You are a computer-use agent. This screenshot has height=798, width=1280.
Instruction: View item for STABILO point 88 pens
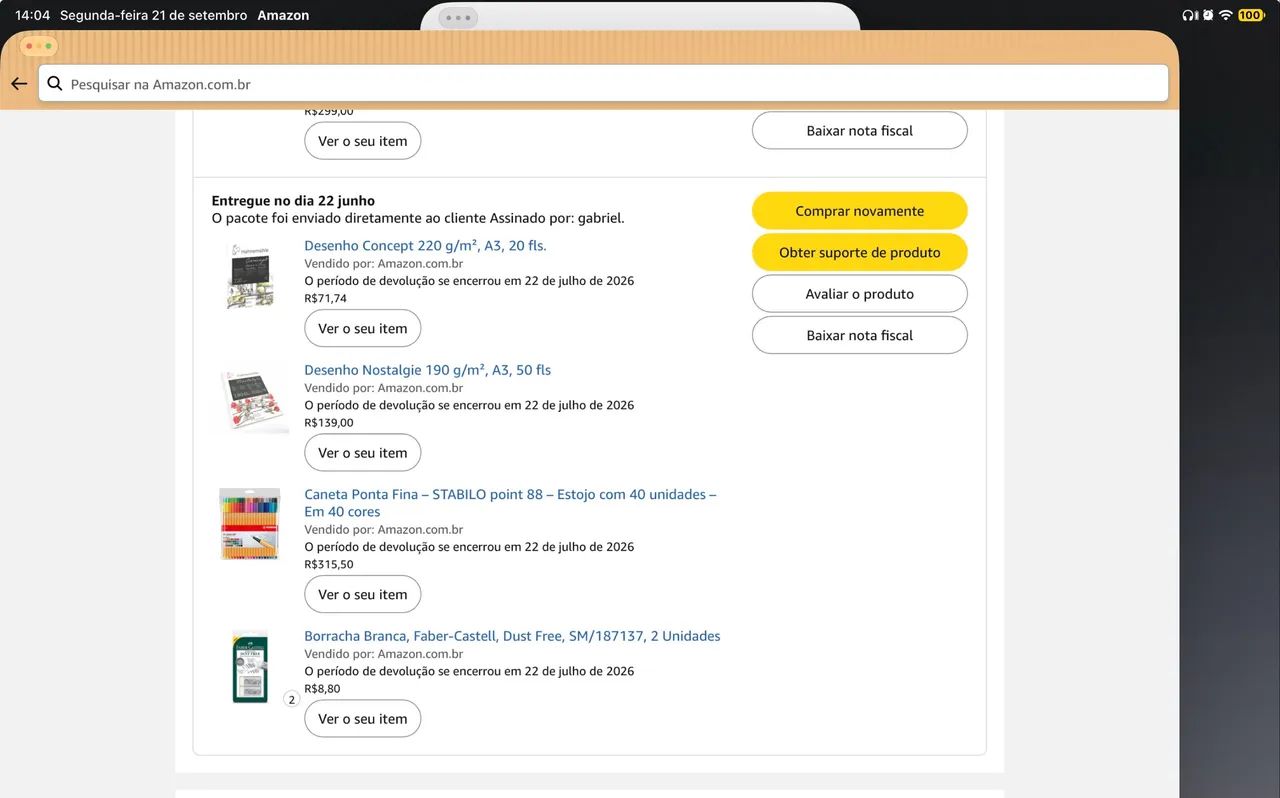(363, 594)
